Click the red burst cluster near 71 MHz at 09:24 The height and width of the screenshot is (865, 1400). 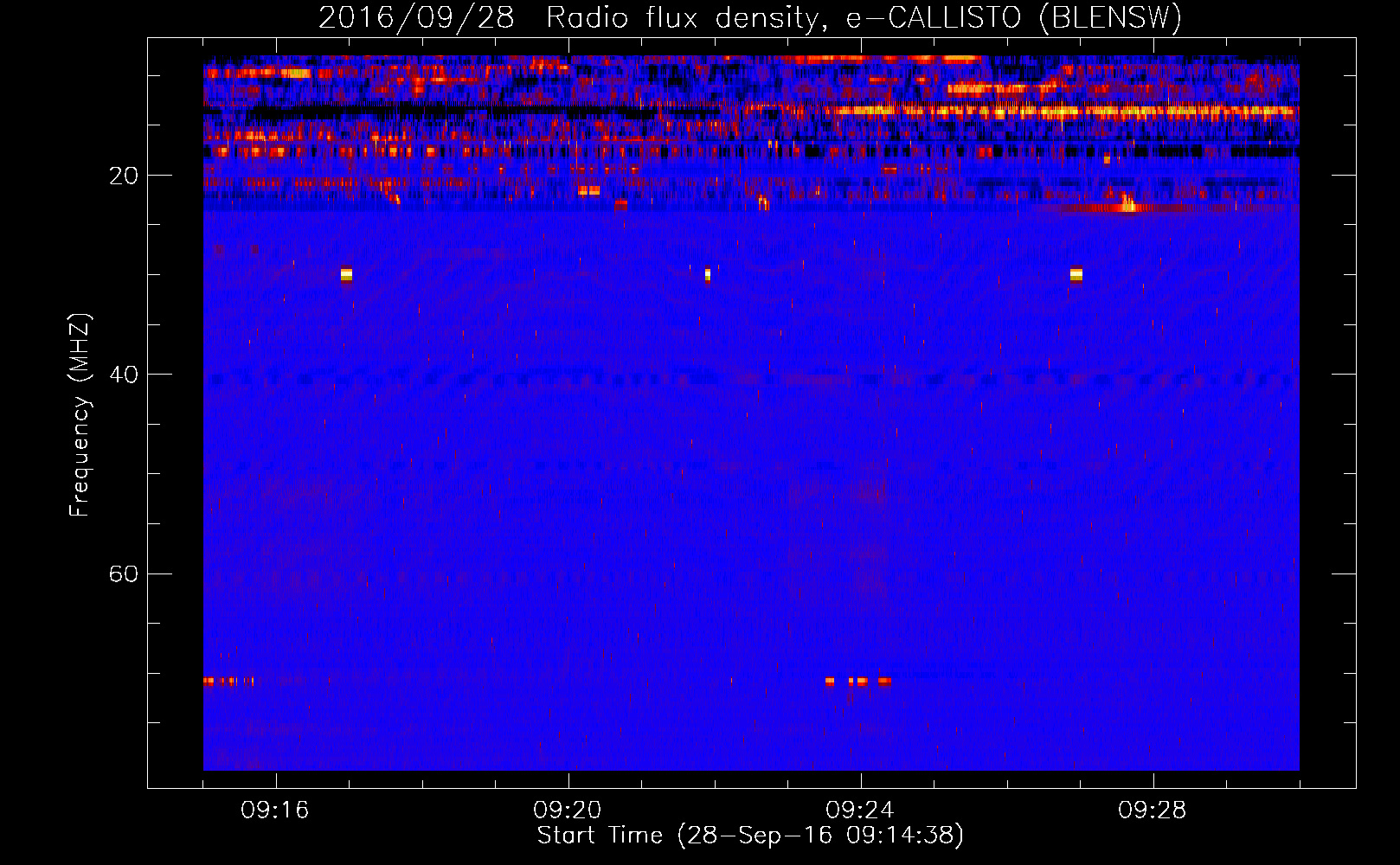click(857, 682)
